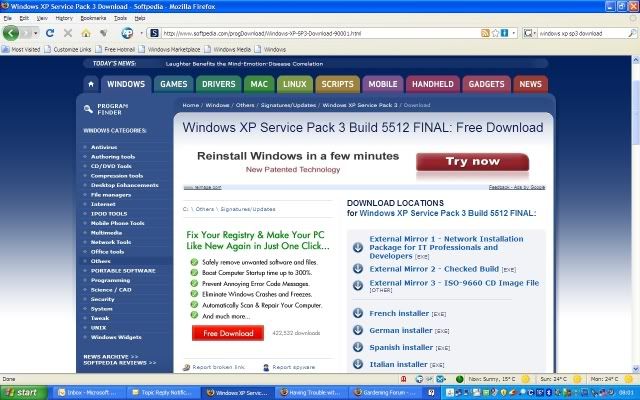This screenshot has width=640, height=400.
Task: Click the blue info icon in address bar
Action: click(504, 33)
